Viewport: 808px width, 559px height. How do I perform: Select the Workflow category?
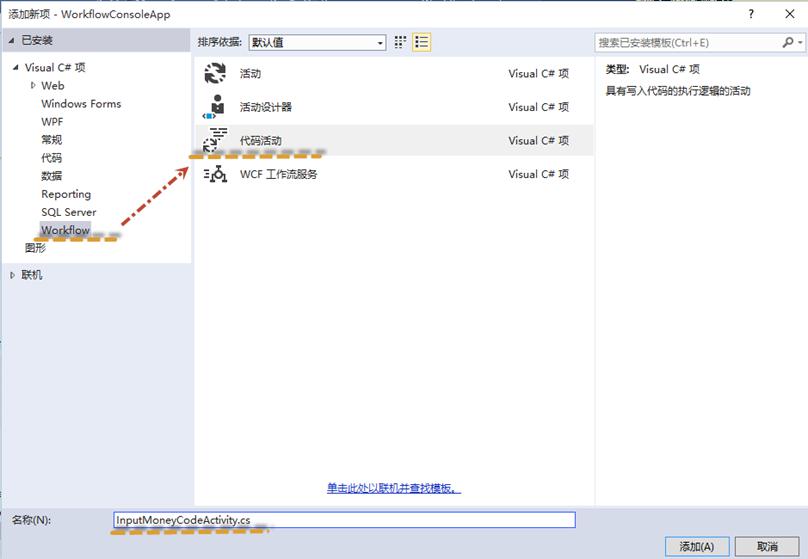point(65,230)
